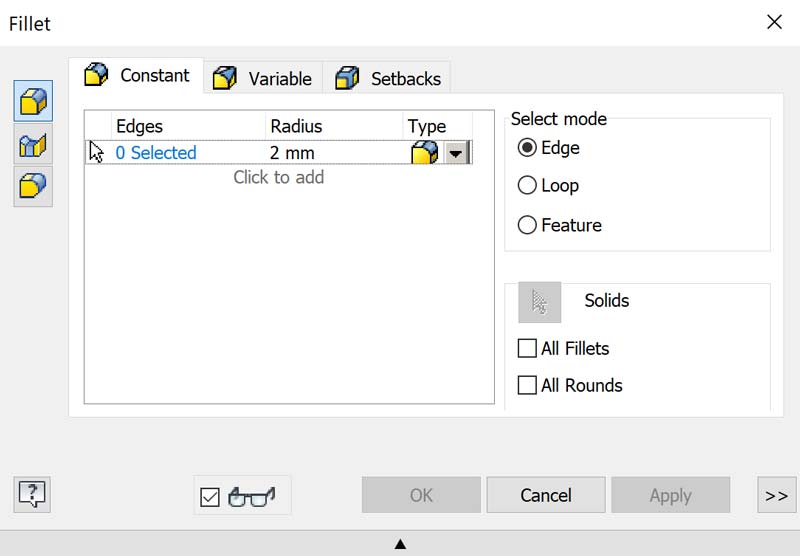Click the edge selection cursor icon in row

coord(97,152)
